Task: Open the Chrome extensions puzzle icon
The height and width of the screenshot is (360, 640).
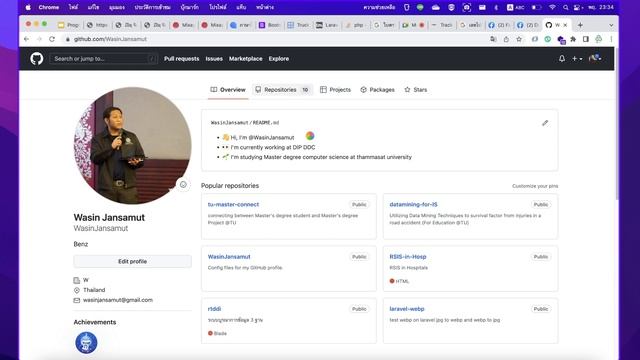Action: (x=573, y=39)
